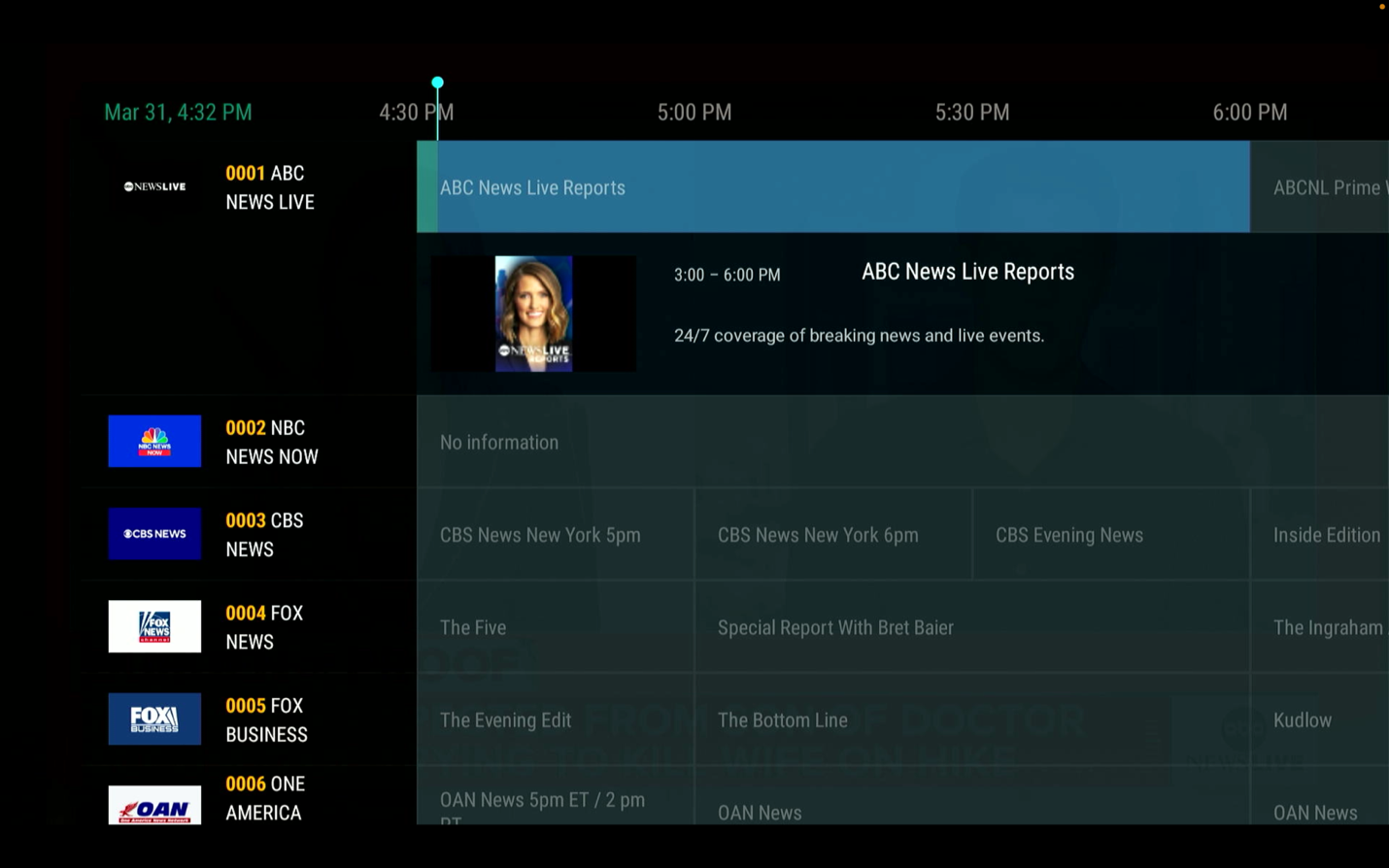The width and height of the screenshot is (1389, 868).
Task: Select Special Report With Bret Baier
Action: coord(972,627)
